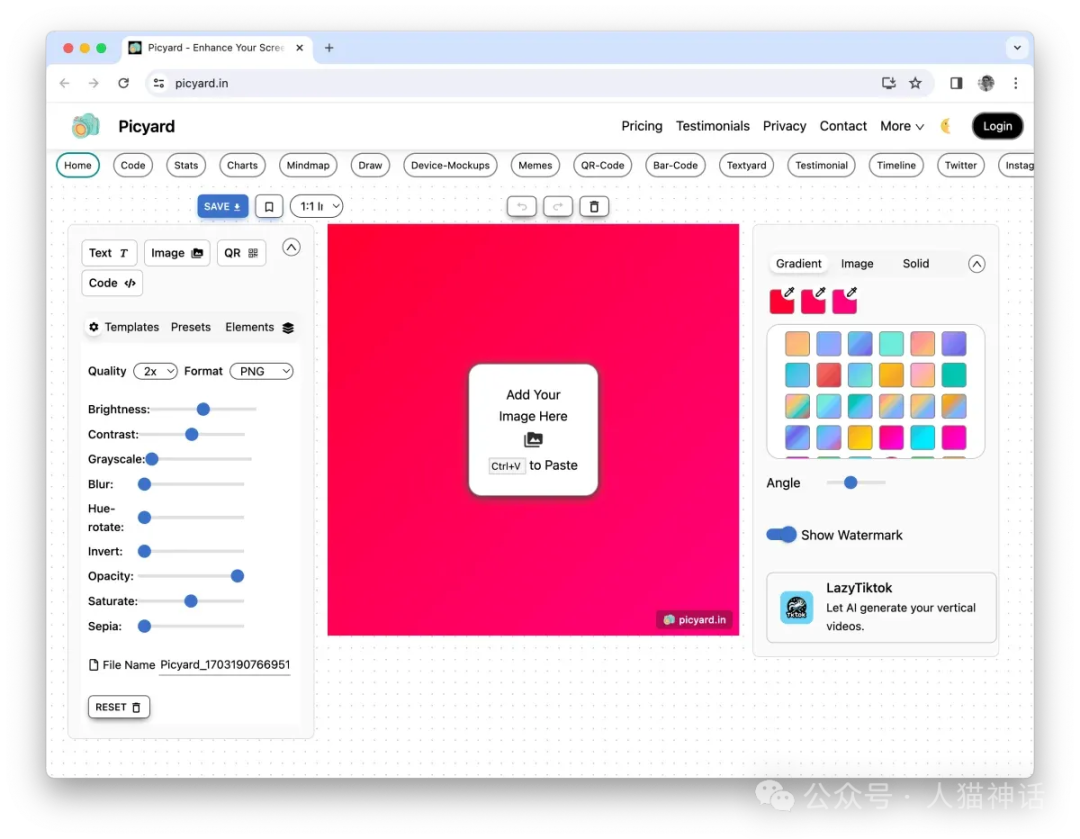The width and height of the screenshot is (1080, 839).
Task: Add an Image element
Action: 177,253
